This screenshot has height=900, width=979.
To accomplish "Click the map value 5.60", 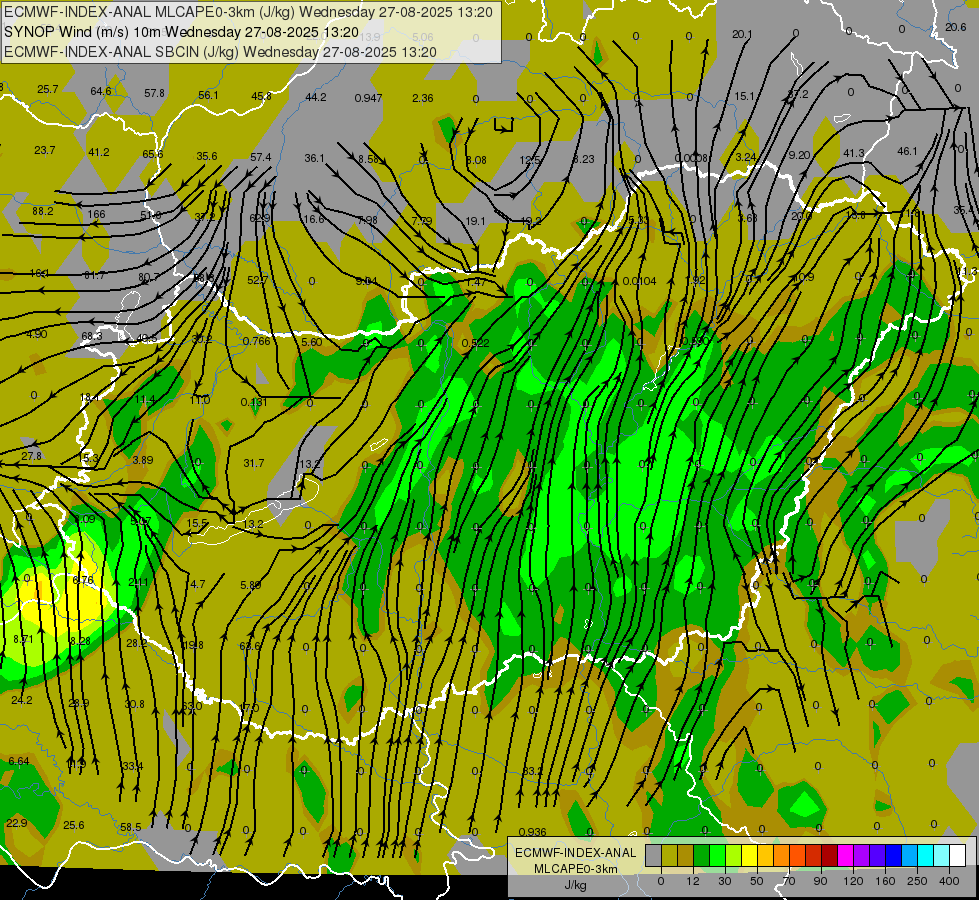I will click(x=312, y=342).
